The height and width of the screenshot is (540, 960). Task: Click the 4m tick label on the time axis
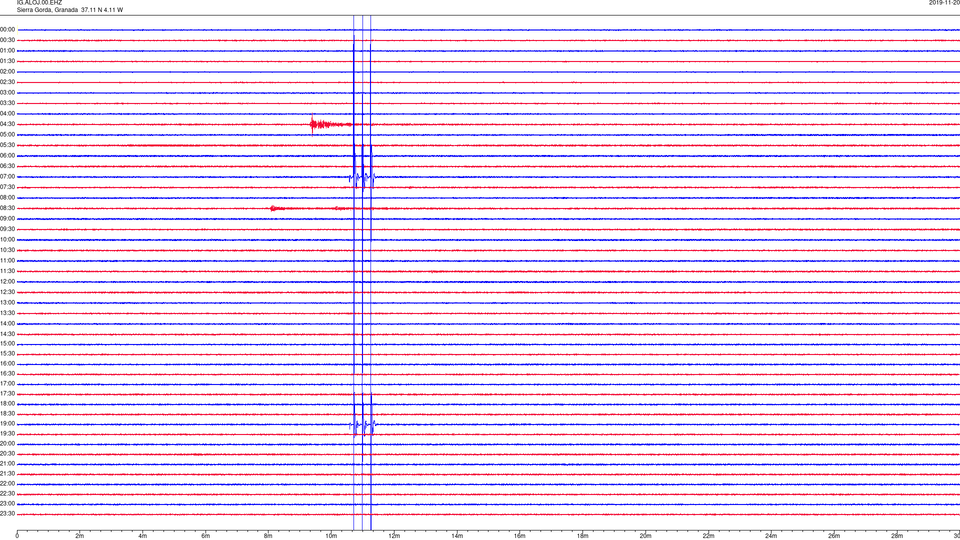(143, 536)
